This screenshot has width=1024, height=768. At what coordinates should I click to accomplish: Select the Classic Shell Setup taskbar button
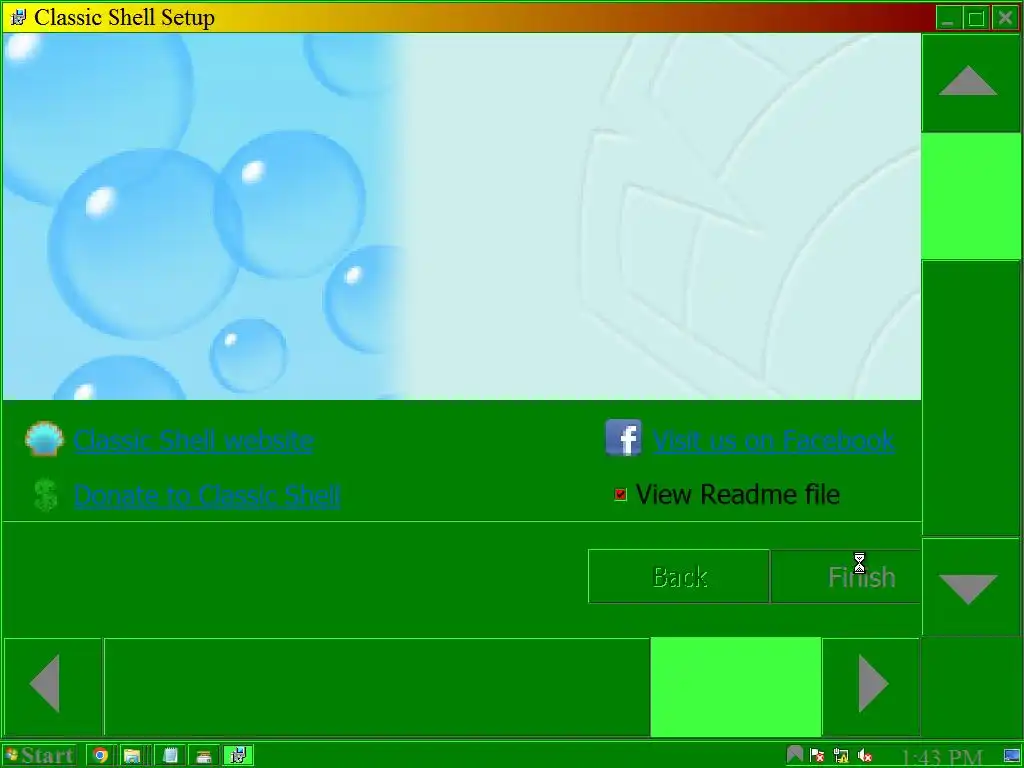point(238,756)
